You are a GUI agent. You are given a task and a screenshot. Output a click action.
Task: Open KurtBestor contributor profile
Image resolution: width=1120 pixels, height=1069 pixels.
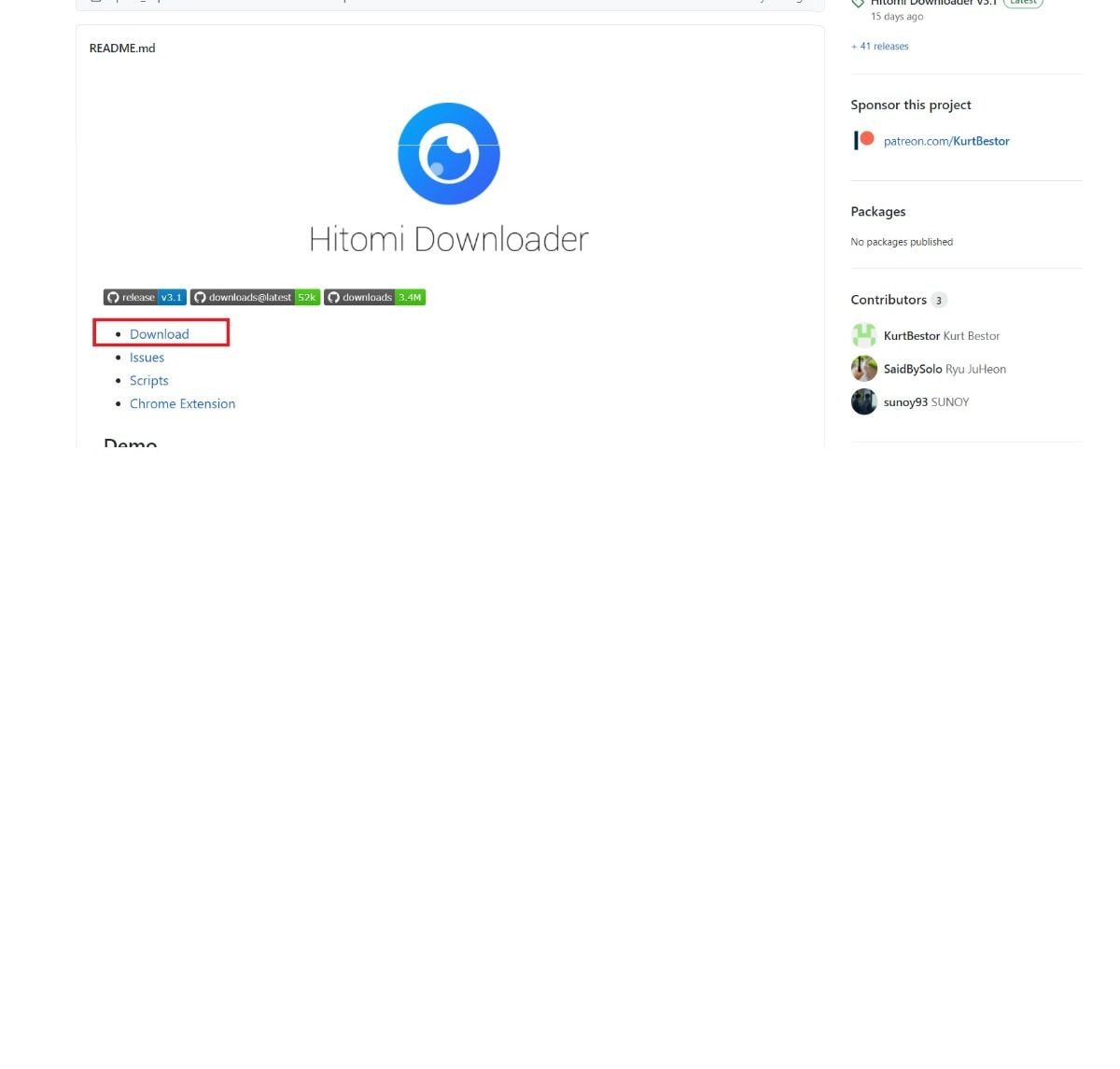point(912,336)
